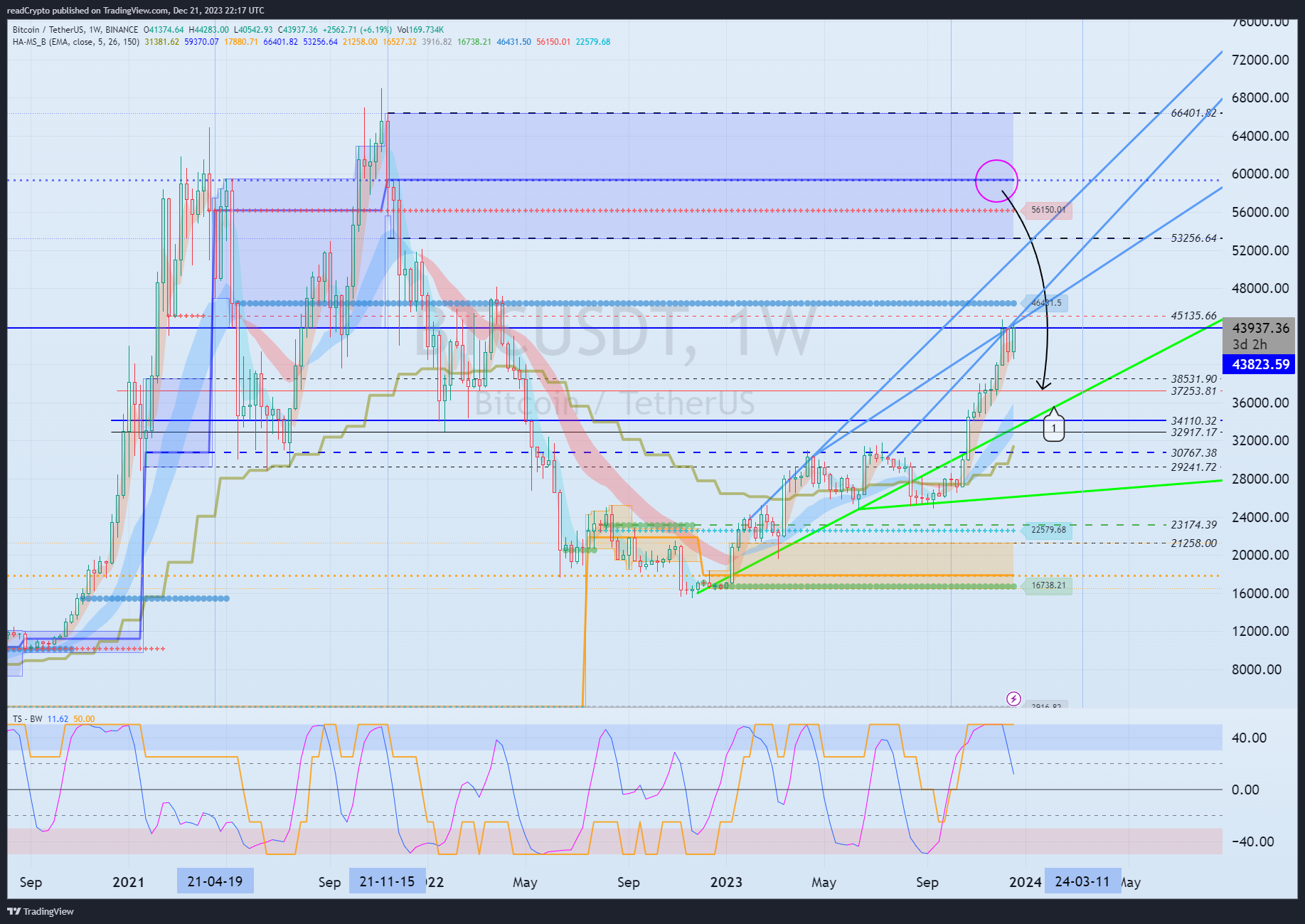Click the 21-04-19 date marker
Viewport: 1305px width, 924px height.
(x=215, y=882)
